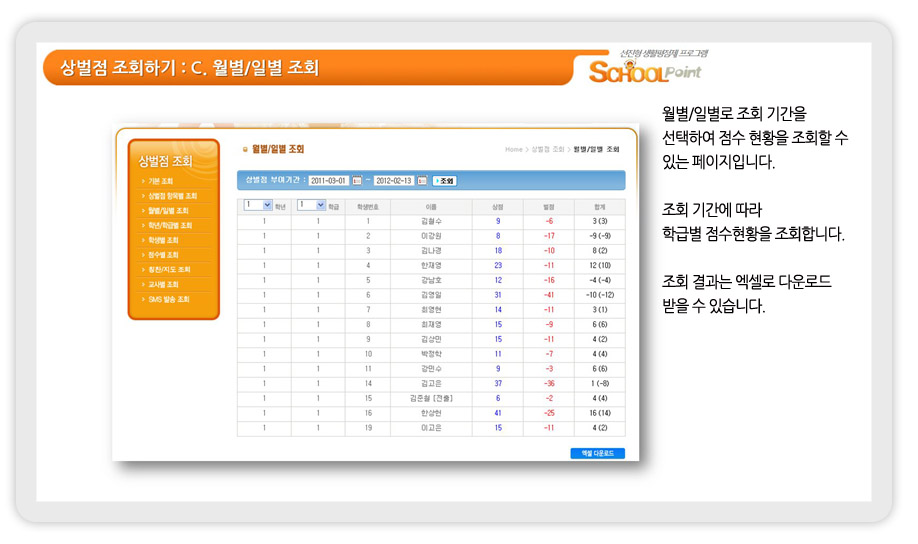Image resolution: width=918 pixels, height=544 pixels.
Task: Open 상벌점 항목별 조회 in sidebar
Action: click(172, 196)
